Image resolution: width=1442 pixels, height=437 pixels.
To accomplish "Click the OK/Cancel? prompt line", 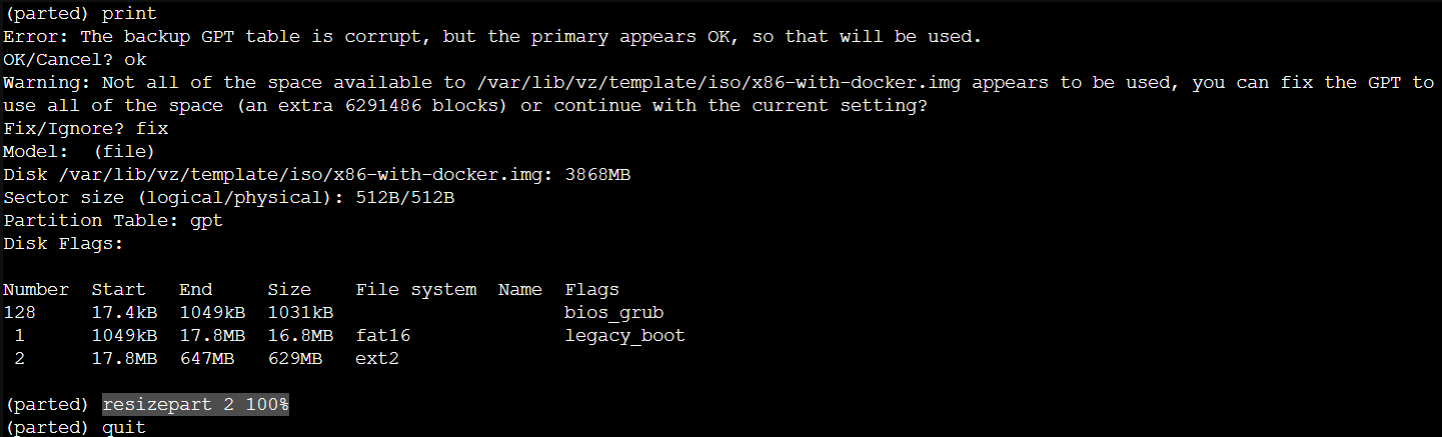I will pos(75,60).
